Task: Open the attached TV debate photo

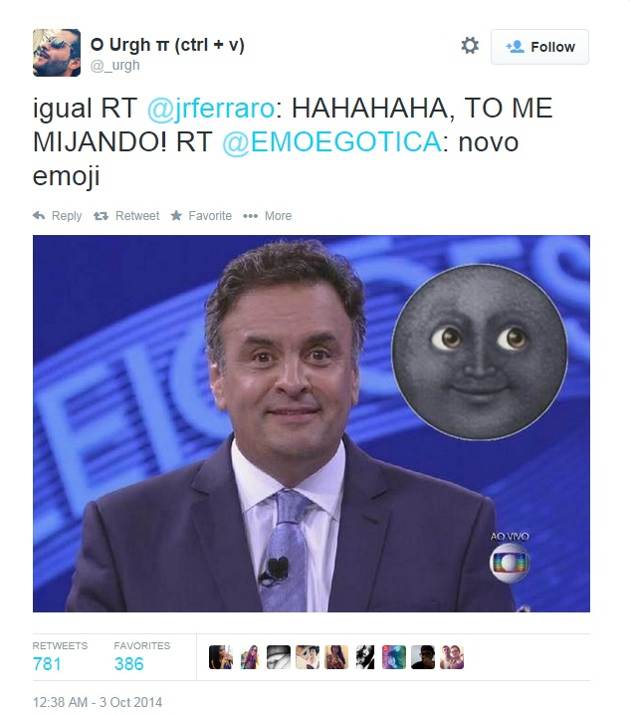Action: click(x=311, y=423)
